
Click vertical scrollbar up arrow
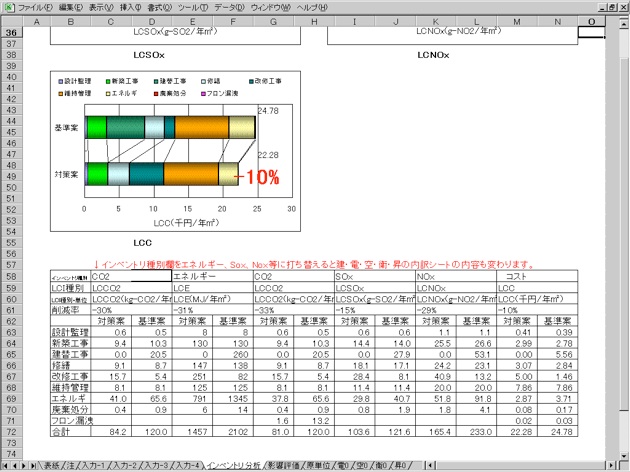[x=624, y=25]
